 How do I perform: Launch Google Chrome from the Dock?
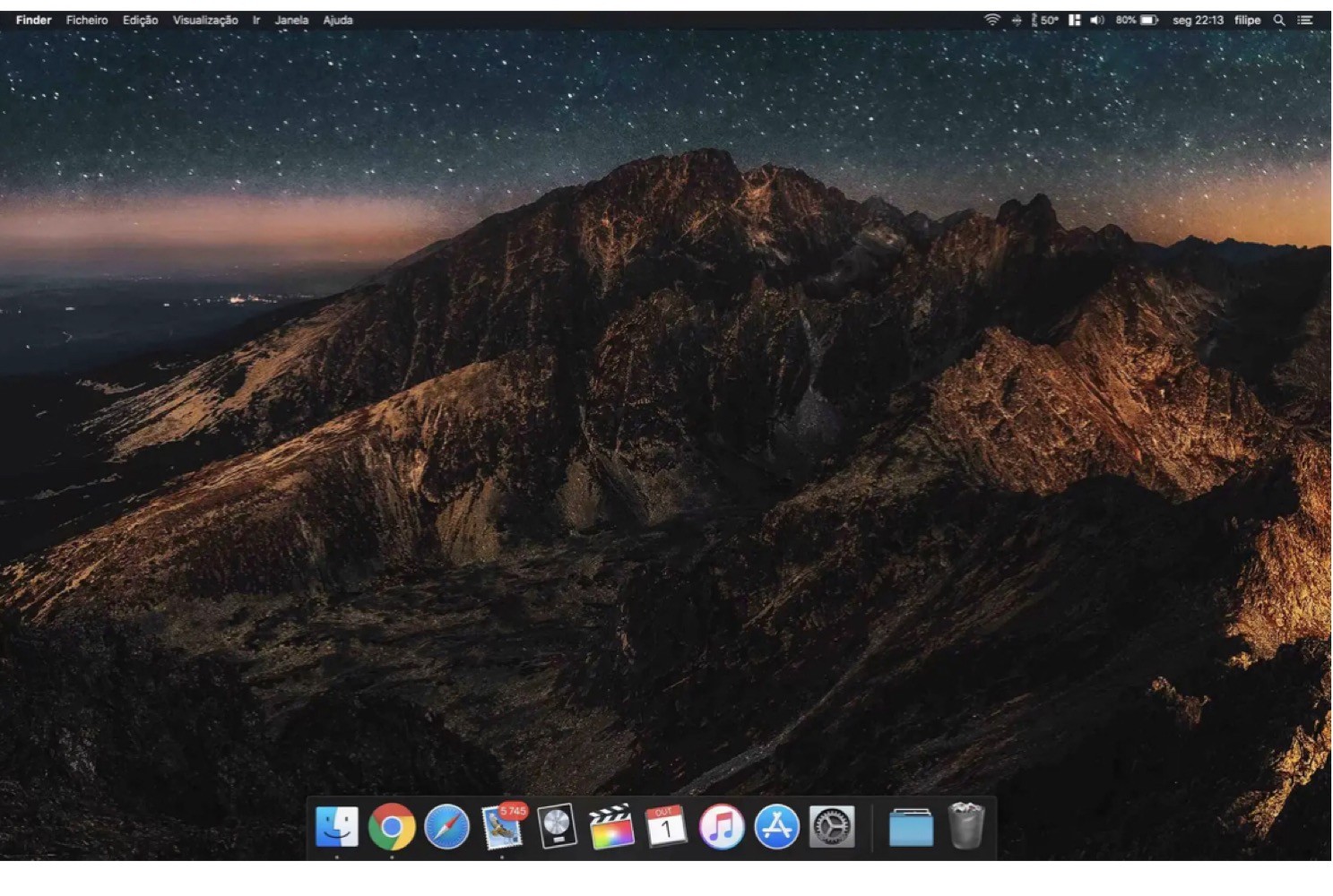tap(392, 826)
